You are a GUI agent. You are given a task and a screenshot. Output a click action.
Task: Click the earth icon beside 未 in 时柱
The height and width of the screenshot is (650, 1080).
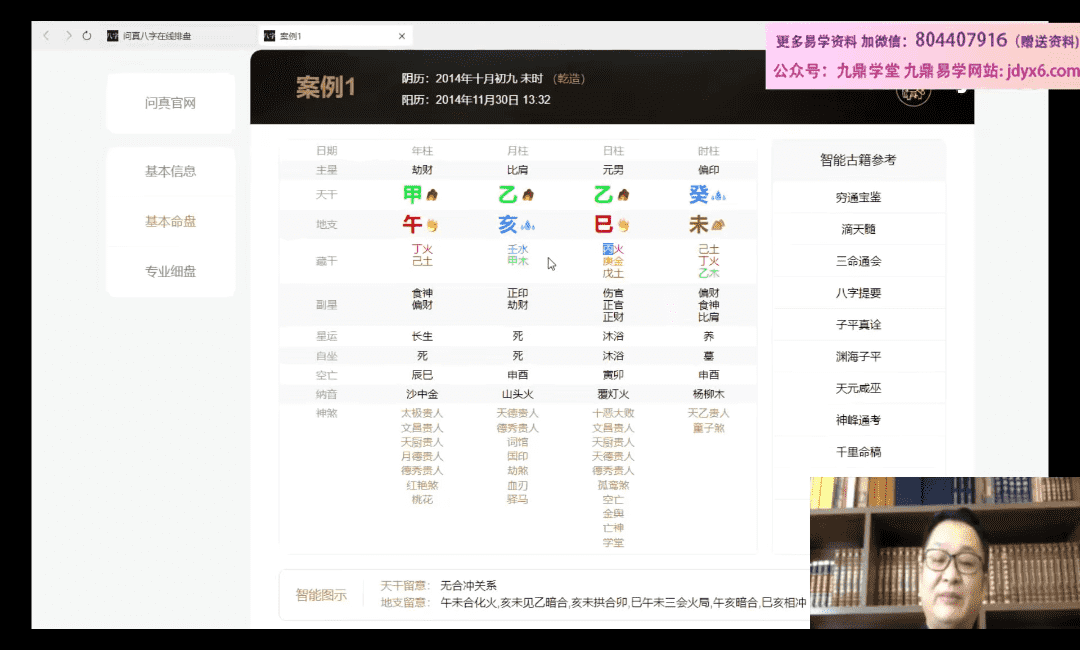pyautogui.click(x=718, y=225)
